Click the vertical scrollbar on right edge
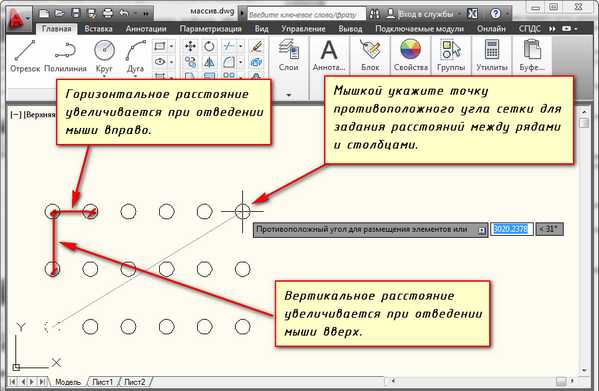The height and width of the screenshot is (391, 599). [x=584, y=241]
